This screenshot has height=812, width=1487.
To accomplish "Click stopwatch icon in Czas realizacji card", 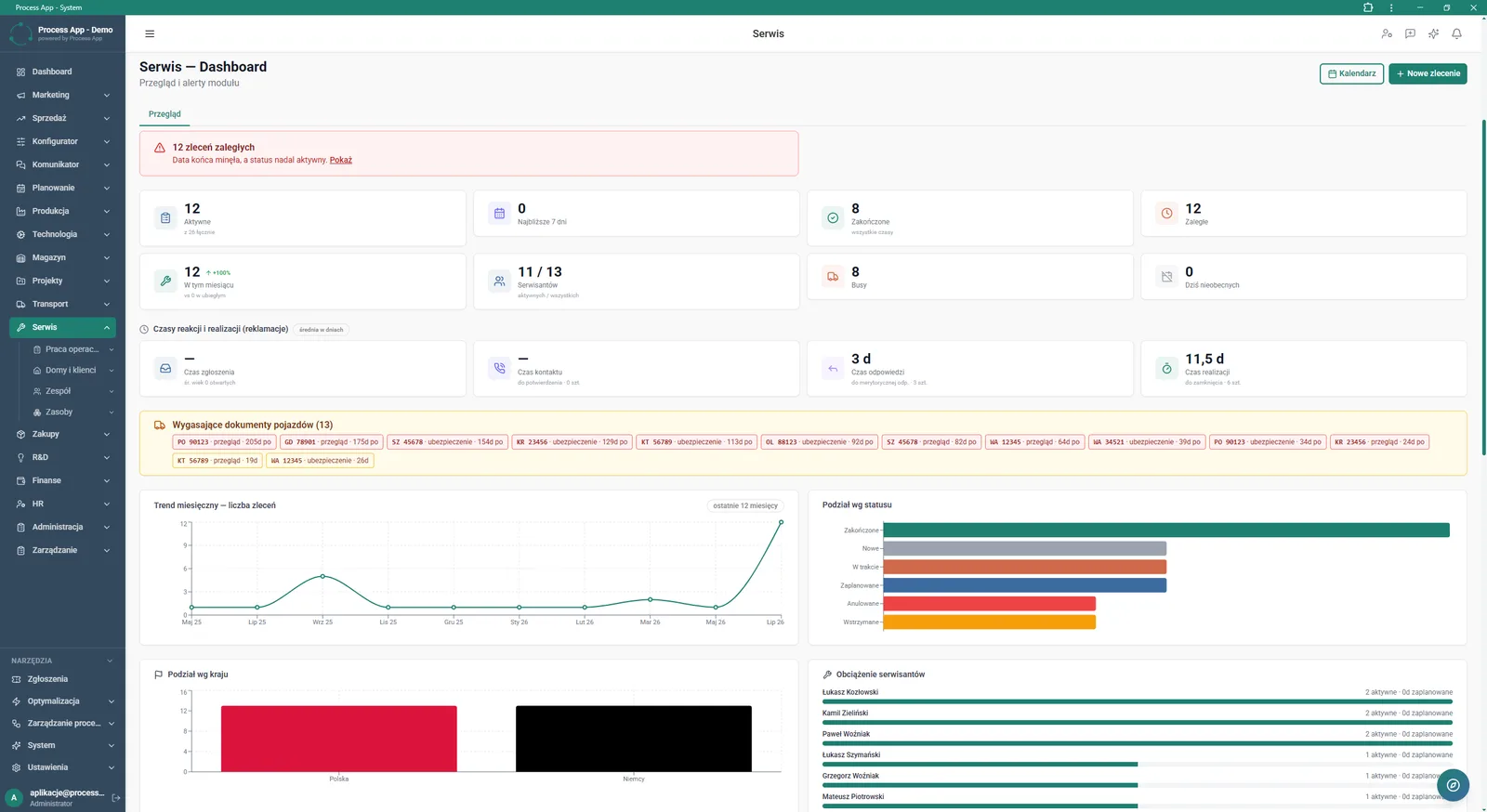I will tap(1166, 368).
